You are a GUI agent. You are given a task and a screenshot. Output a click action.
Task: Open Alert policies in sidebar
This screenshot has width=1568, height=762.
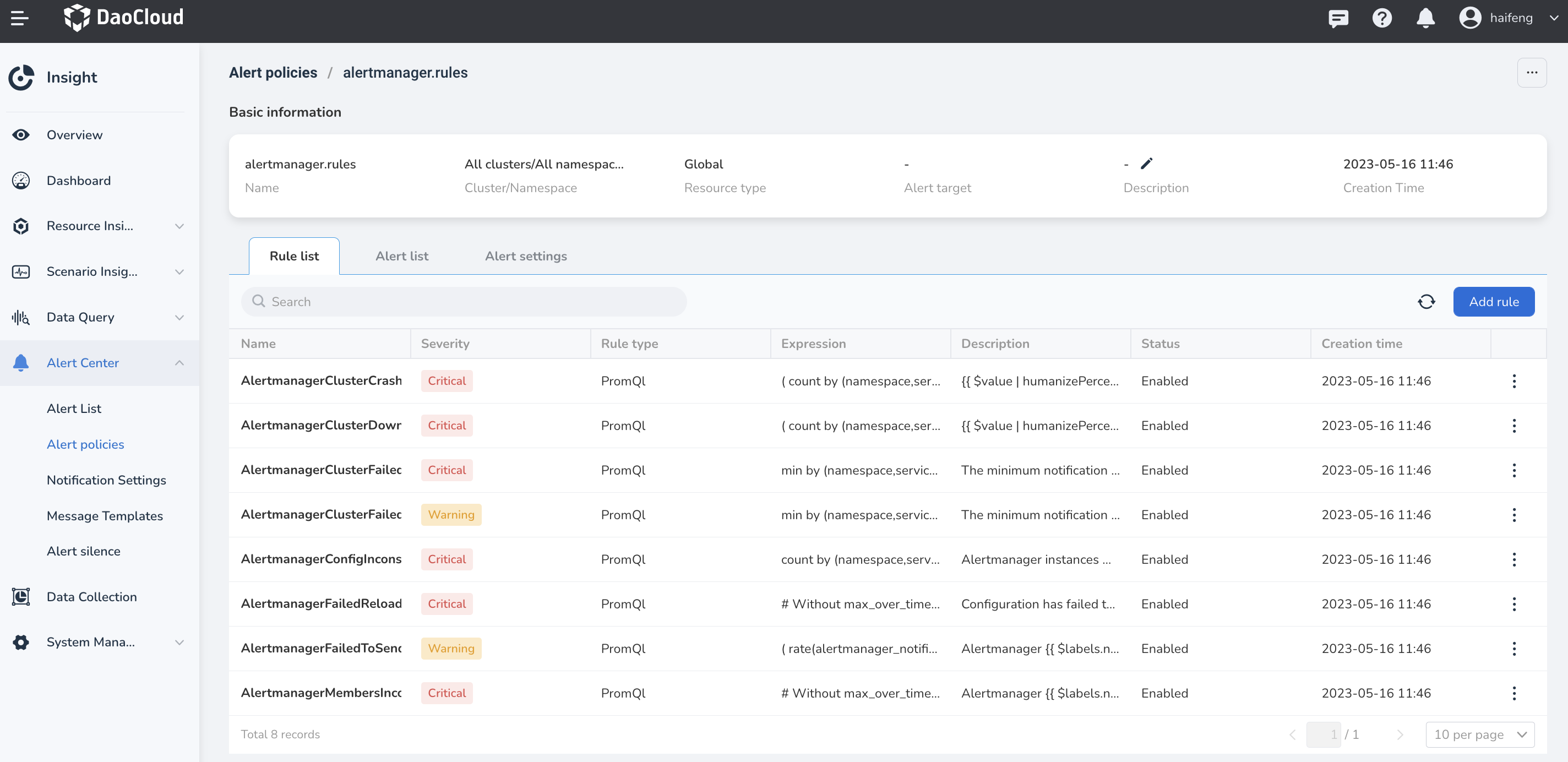point(85,444)
